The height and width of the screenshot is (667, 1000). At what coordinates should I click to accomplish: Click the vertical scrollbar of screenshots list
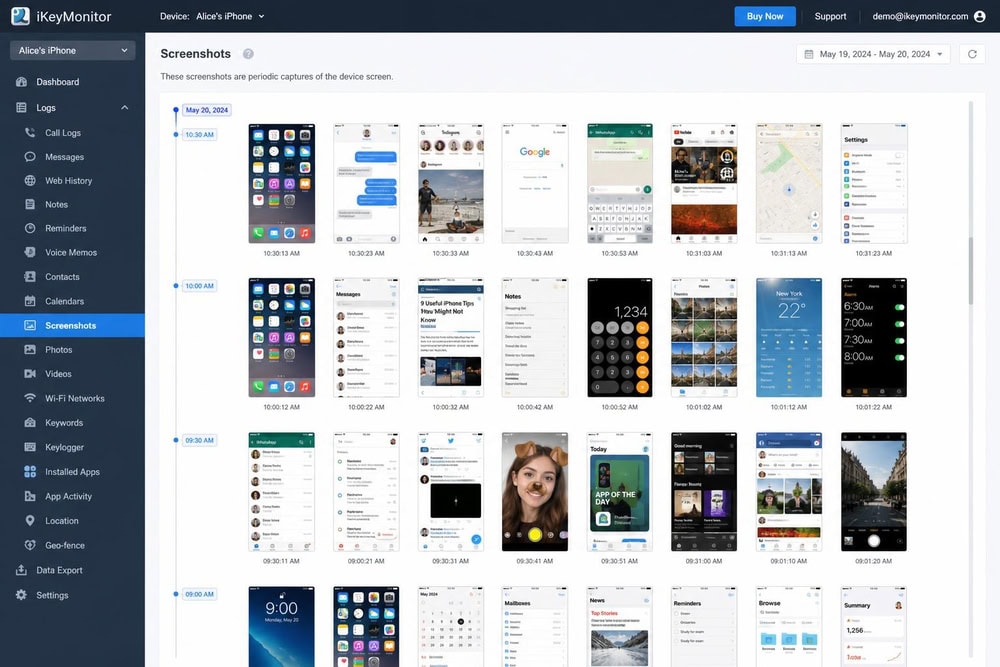pos(971,271)
